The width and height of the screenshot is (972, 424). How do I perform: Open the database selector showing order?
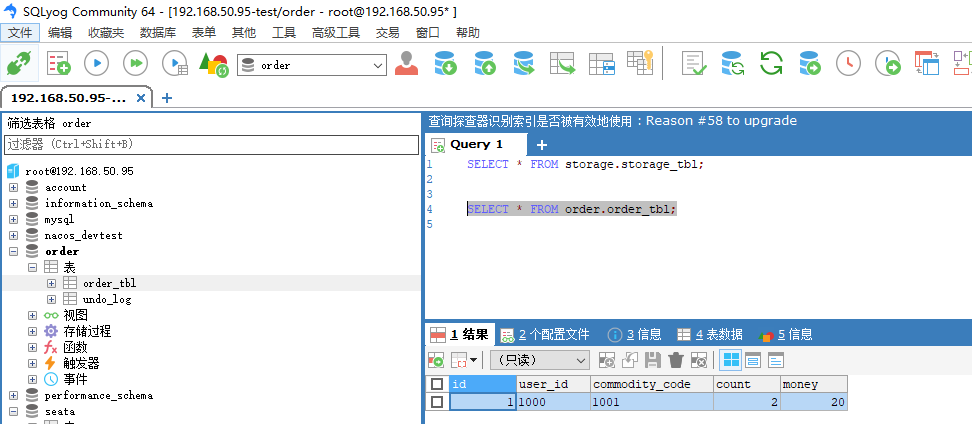[312, 65]
